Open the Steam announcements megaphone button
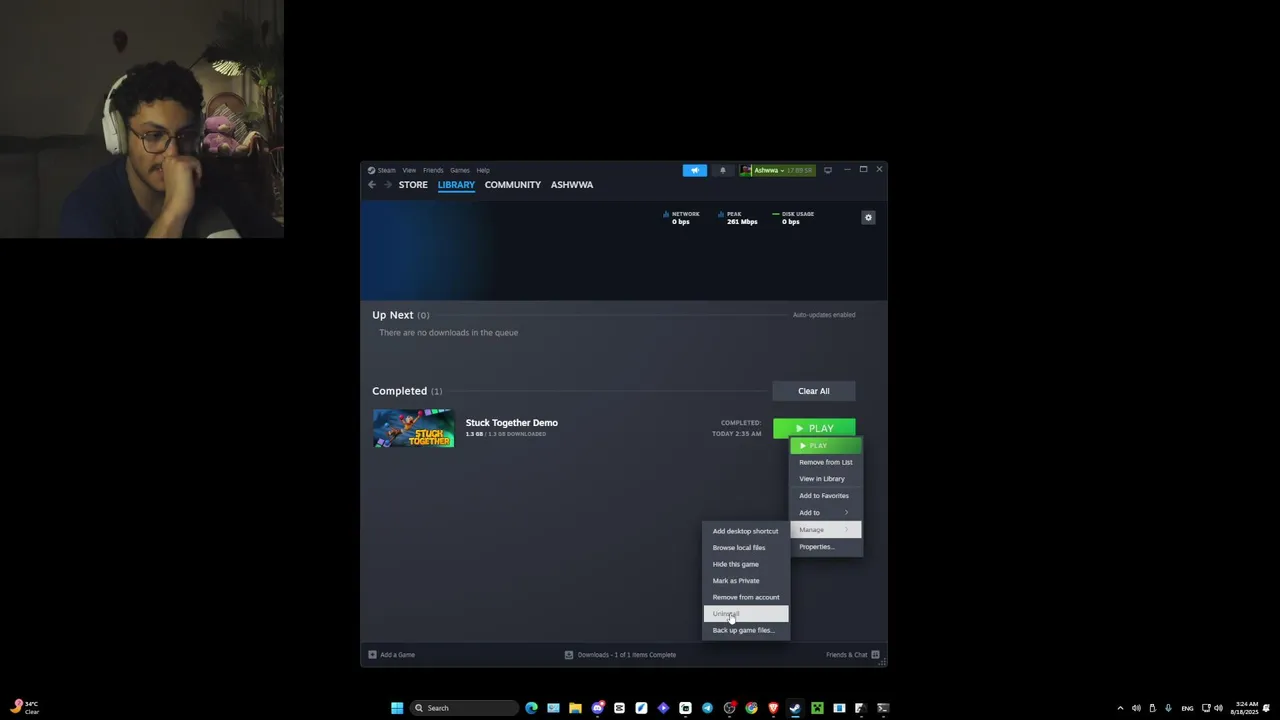1280x720 pixels. pos(695,170)
